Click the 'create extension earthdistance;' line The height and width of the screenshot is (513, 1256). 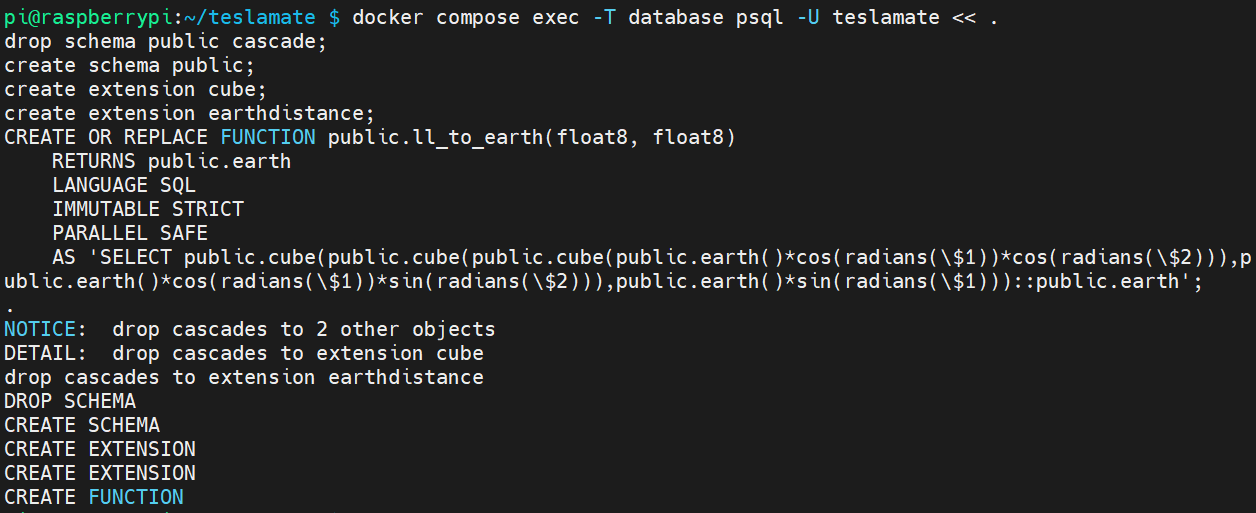pos(189,113)
